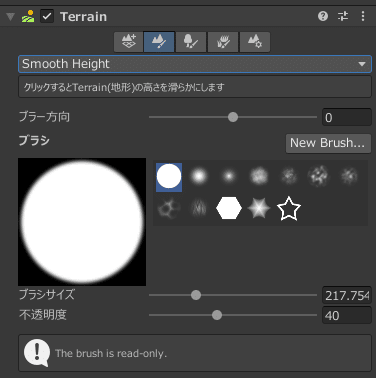Click the ブラシ section heading

[34, 140]
